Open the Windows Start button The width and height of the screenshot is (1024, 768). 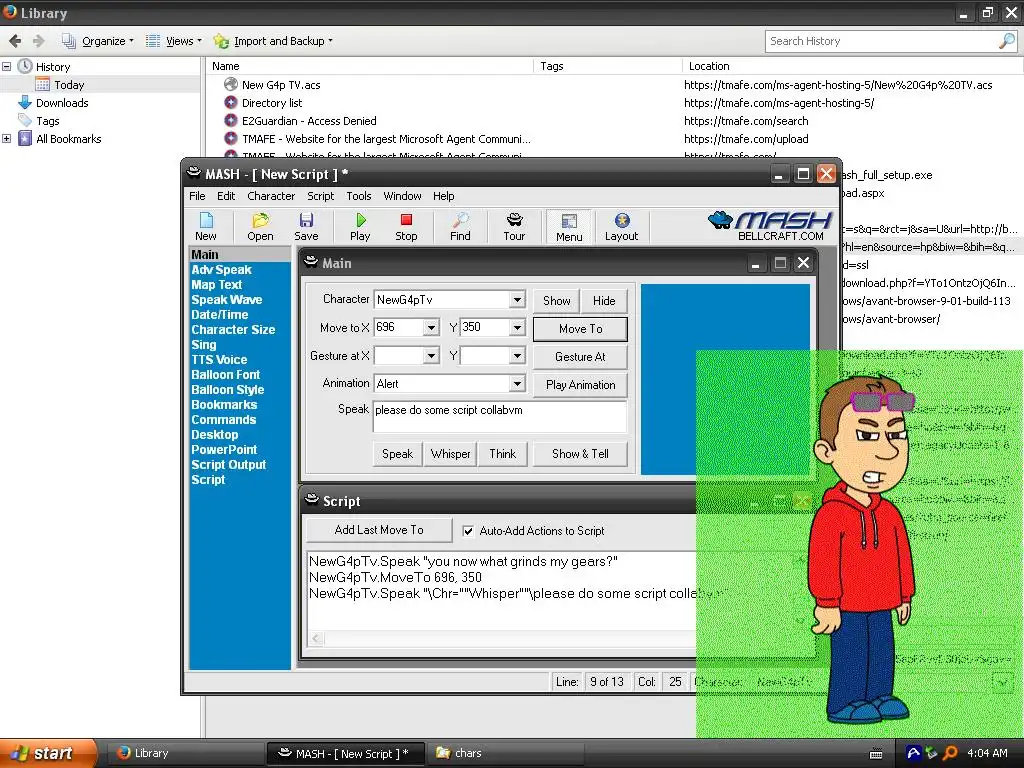47,753
